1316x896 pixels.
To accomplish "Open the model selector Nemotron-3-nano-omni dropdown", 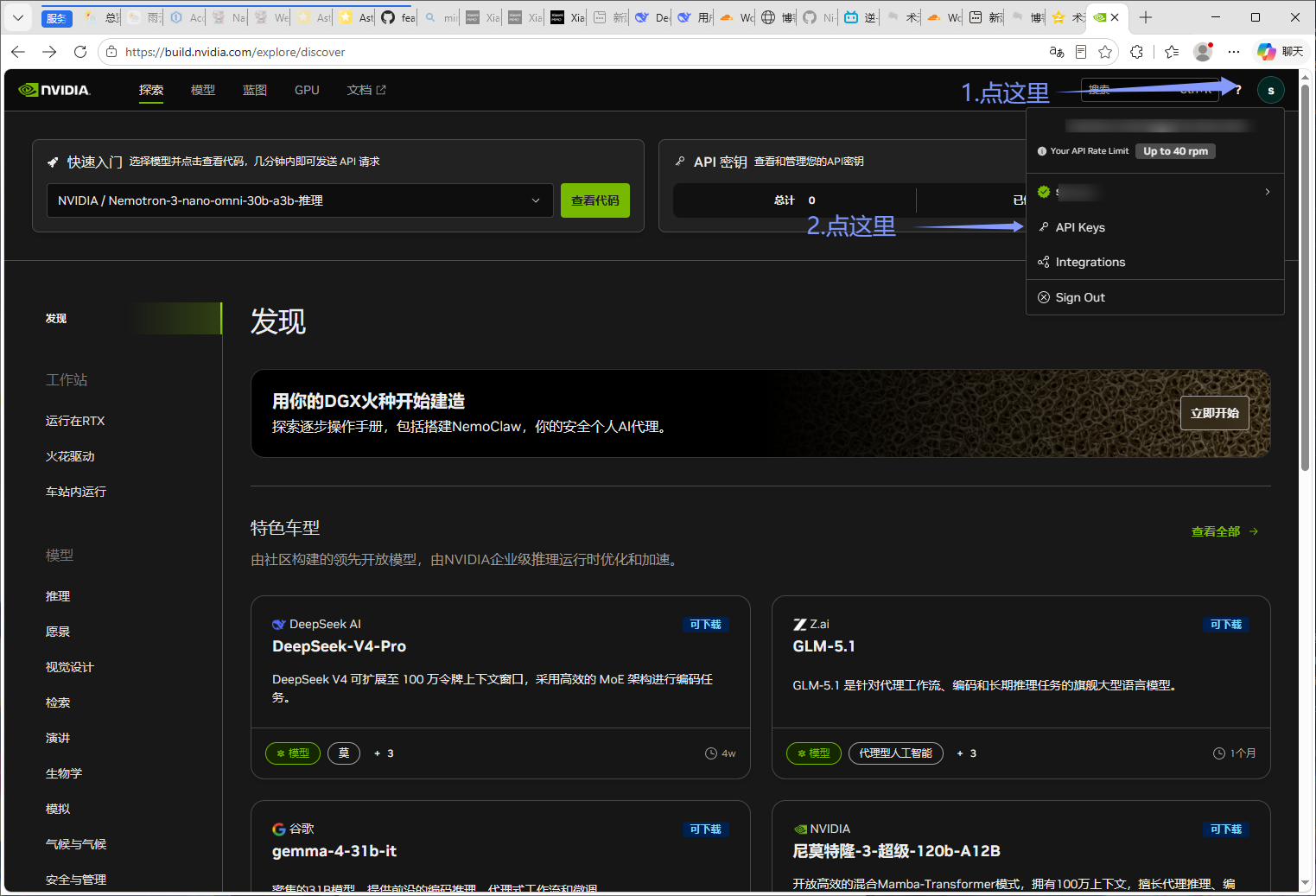I will pos(300,200).
